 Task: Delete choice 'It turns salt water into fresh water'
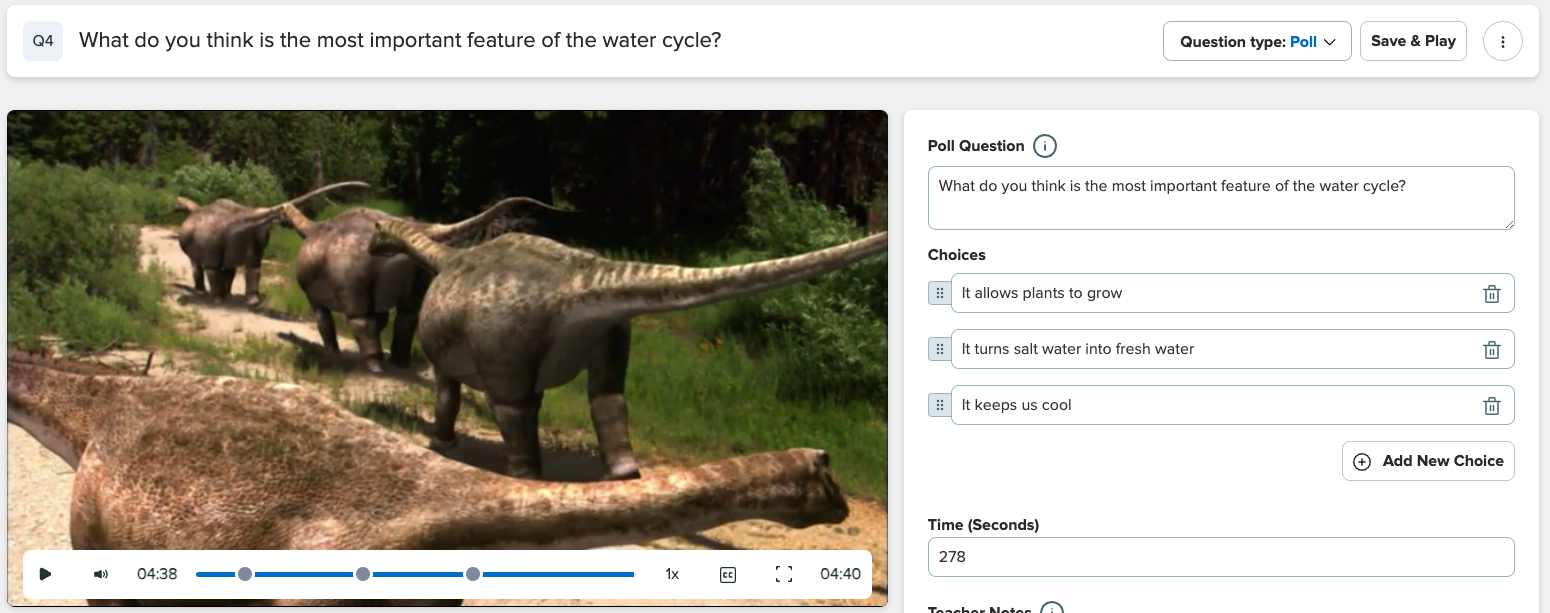click(x=1491, y=350)
